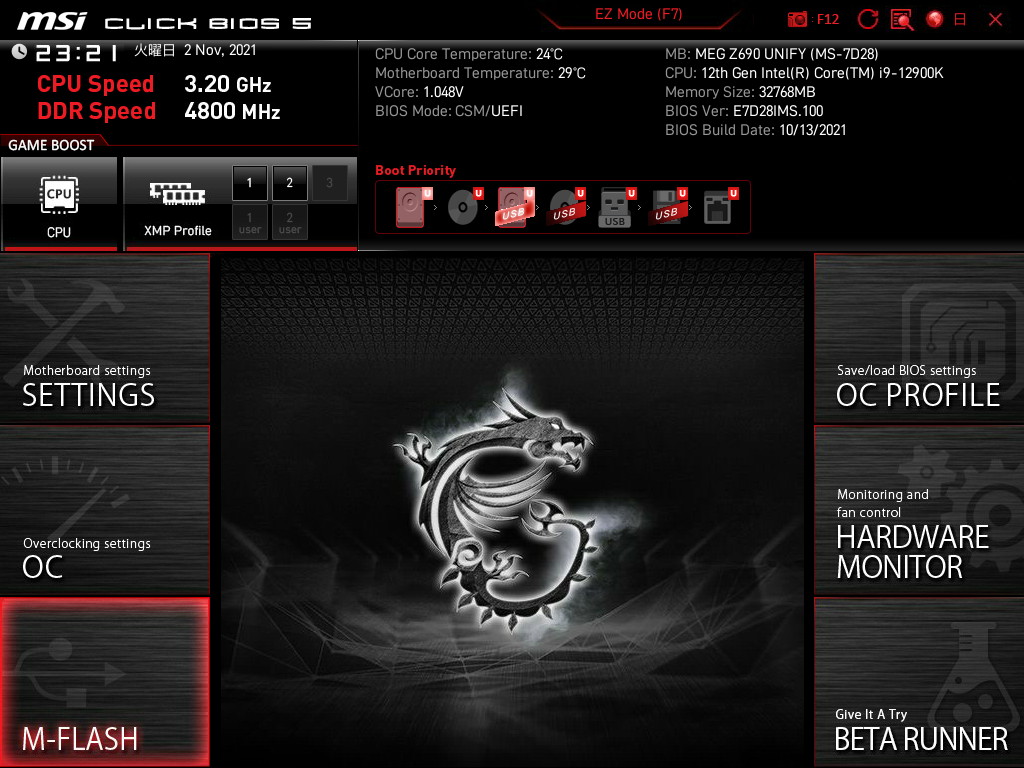1024x768 pixels.
Task: Open the HARDWARE MONITOR tile
Action: coord(919,510)
